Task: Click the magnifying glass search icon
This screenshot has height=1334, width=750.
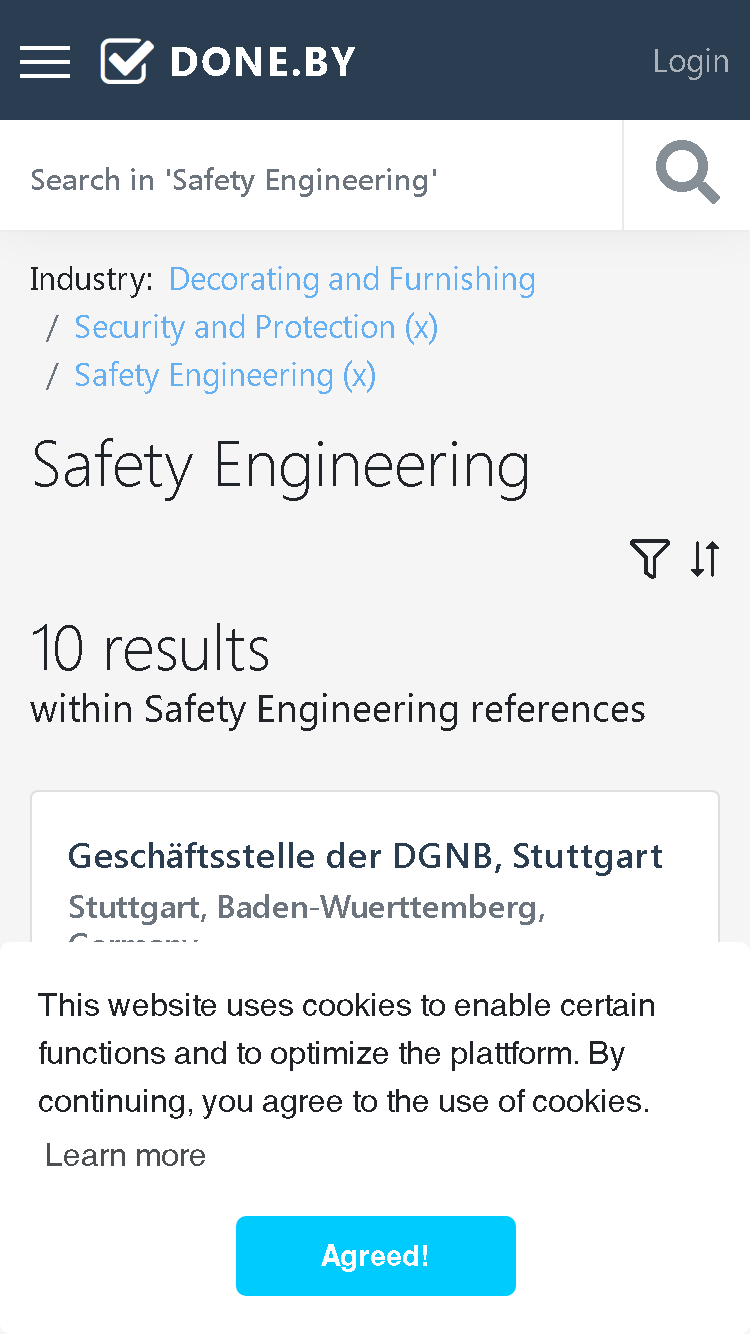Action: [x=687, y=174]
